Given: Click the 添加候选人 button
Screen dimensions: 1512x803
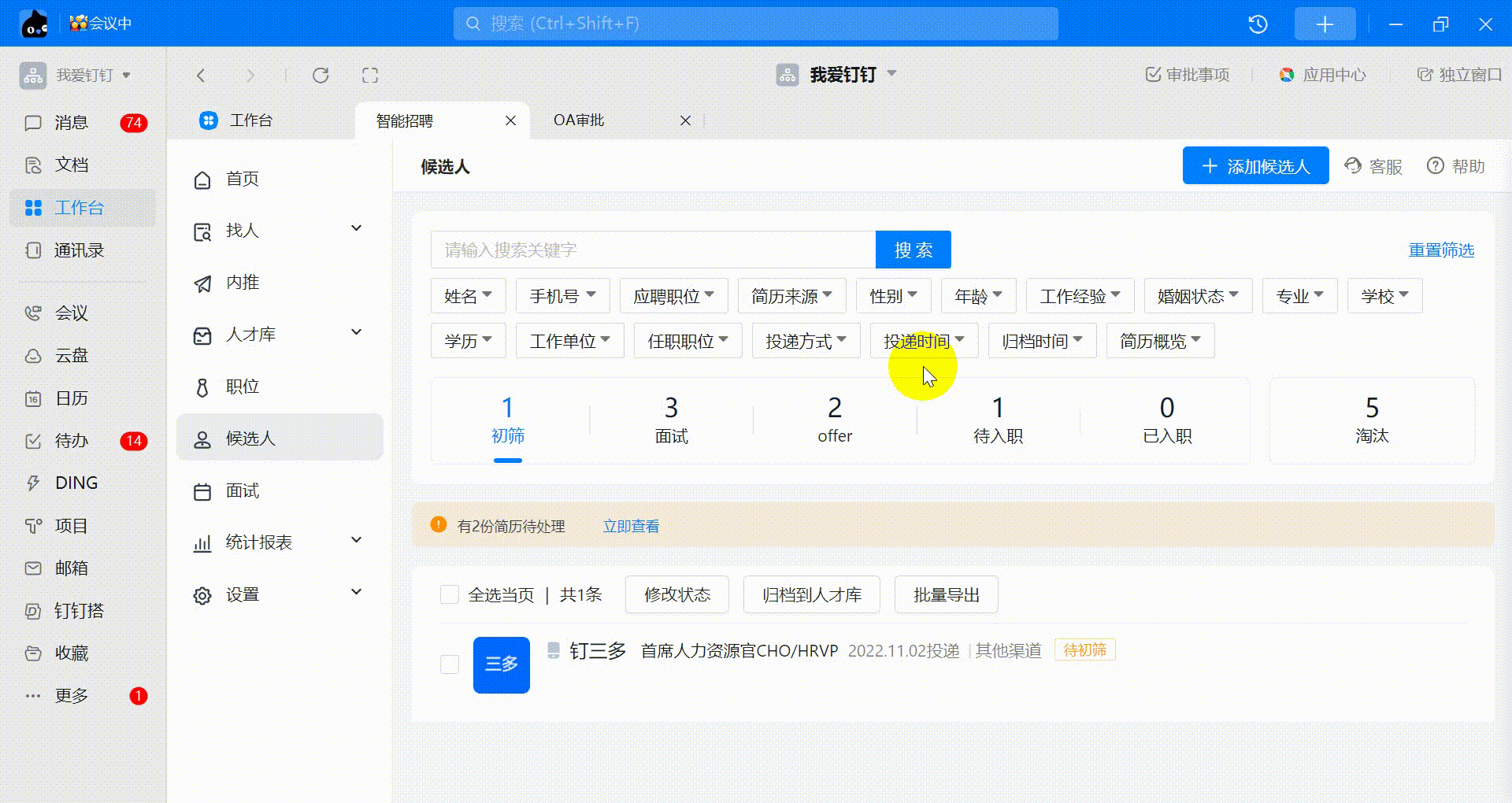Looking at the screenshot, I should (1255, 166).
